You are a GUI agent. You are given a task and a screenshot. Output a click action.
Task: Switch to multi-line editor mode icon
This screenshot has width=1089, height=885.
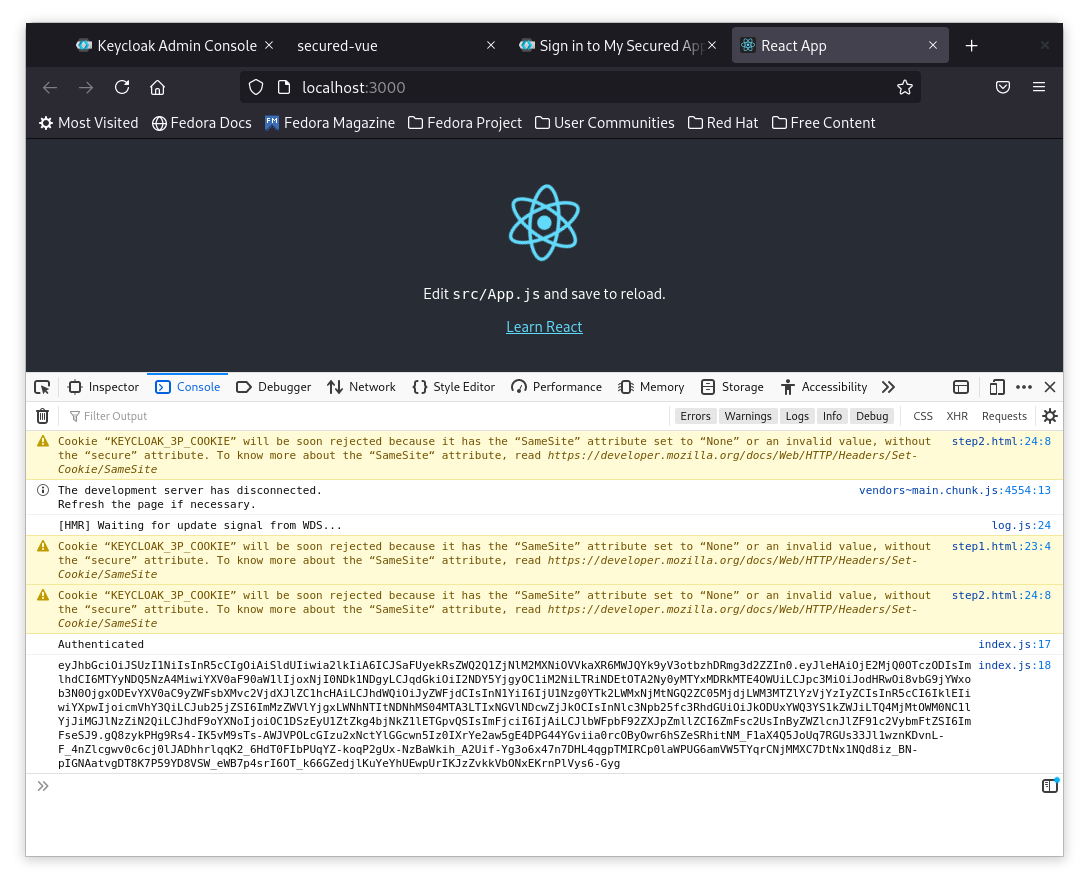(x=1050, y=786)
